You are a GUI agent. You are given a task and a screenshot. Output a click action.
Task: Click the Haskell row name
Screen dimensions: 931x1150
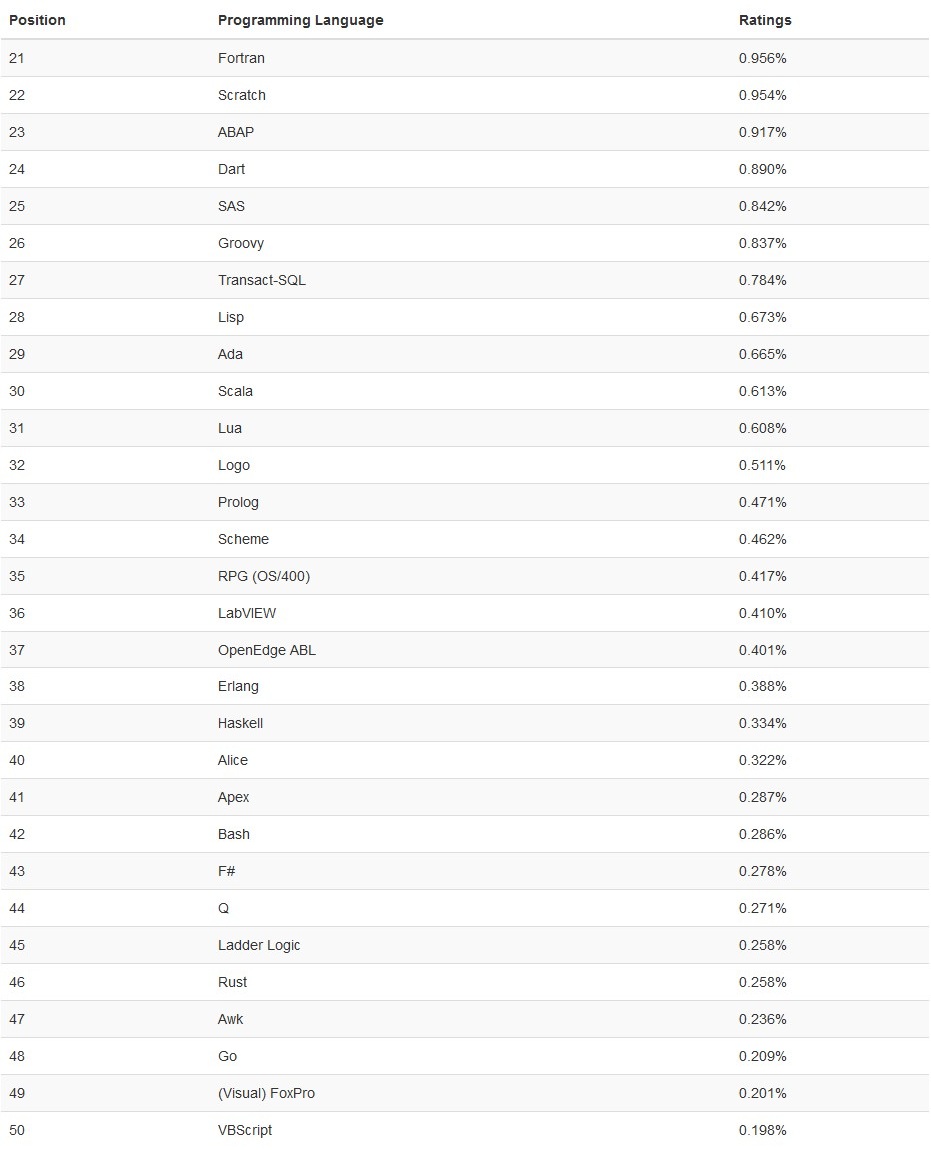240,723
